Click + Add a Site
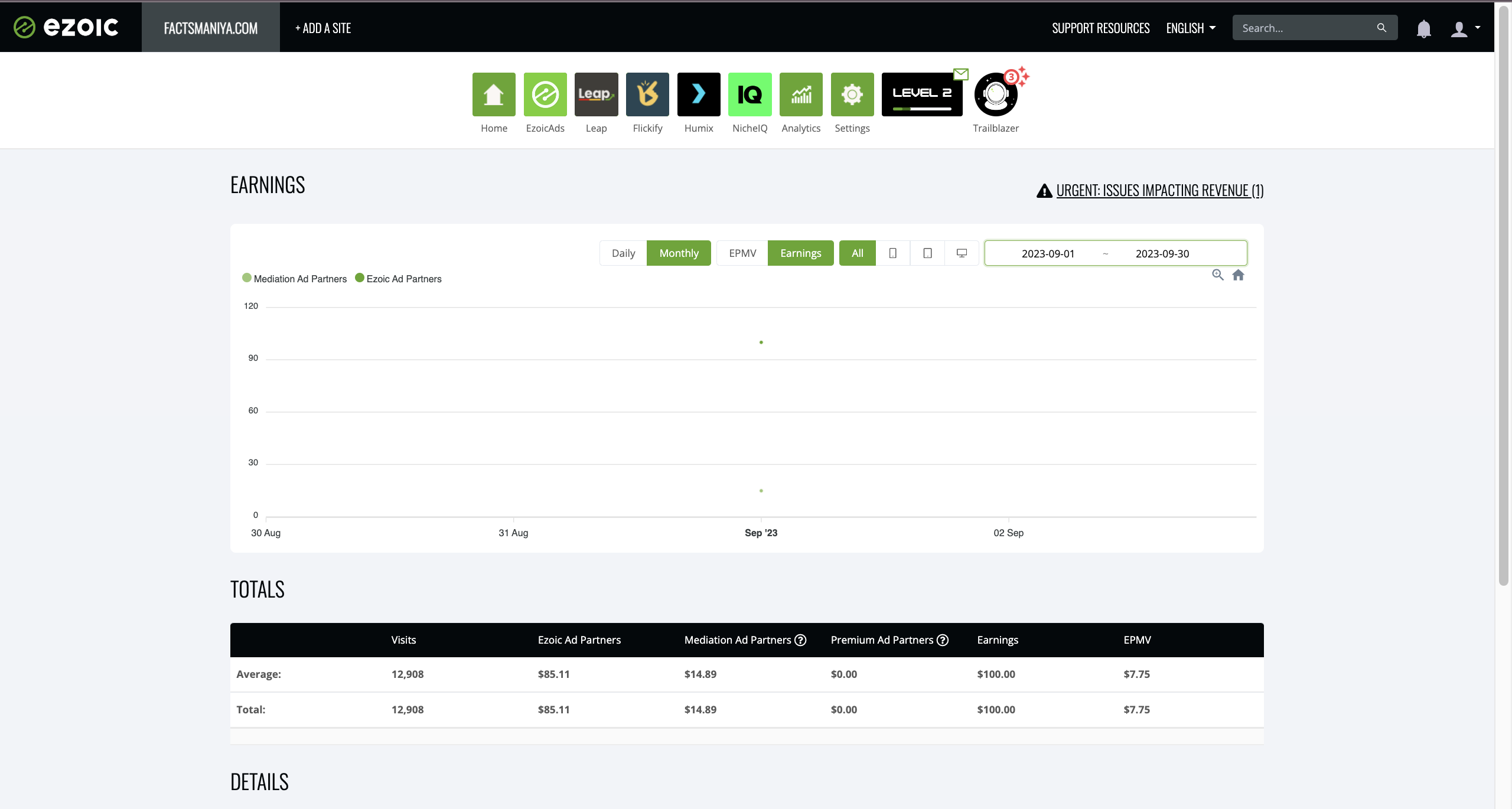 click(x=323, y=28)
